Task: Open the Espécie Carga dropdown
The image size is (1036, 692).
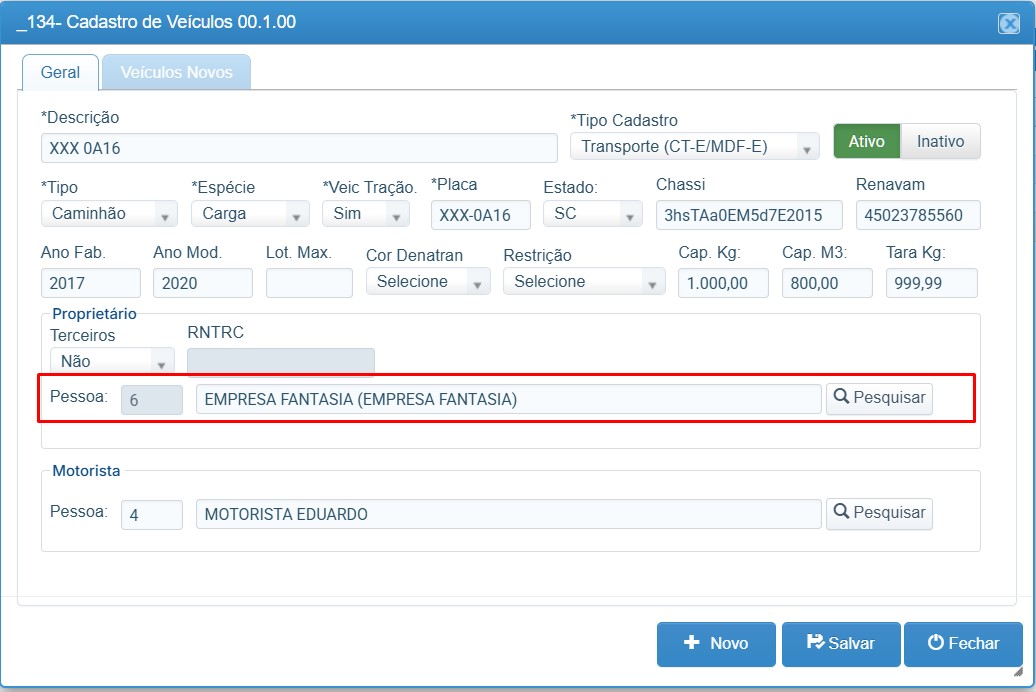Action: pyautogui.click(x=250, y=214)
